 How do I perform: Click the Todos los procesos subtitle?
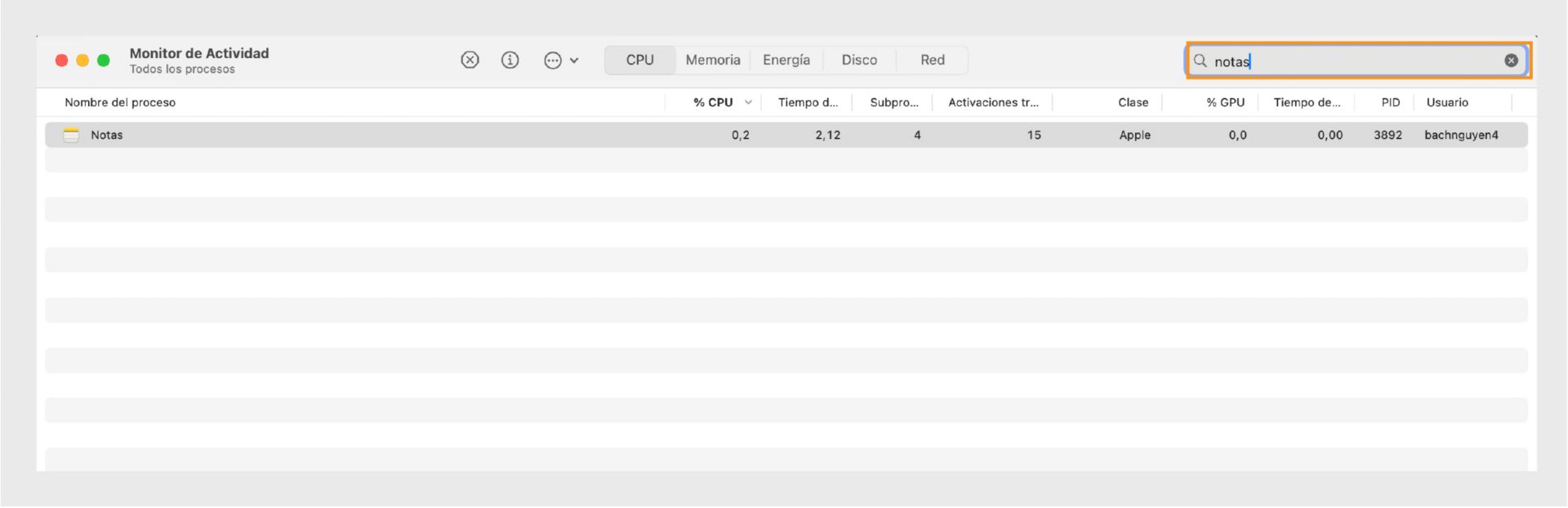click(182, 69)
